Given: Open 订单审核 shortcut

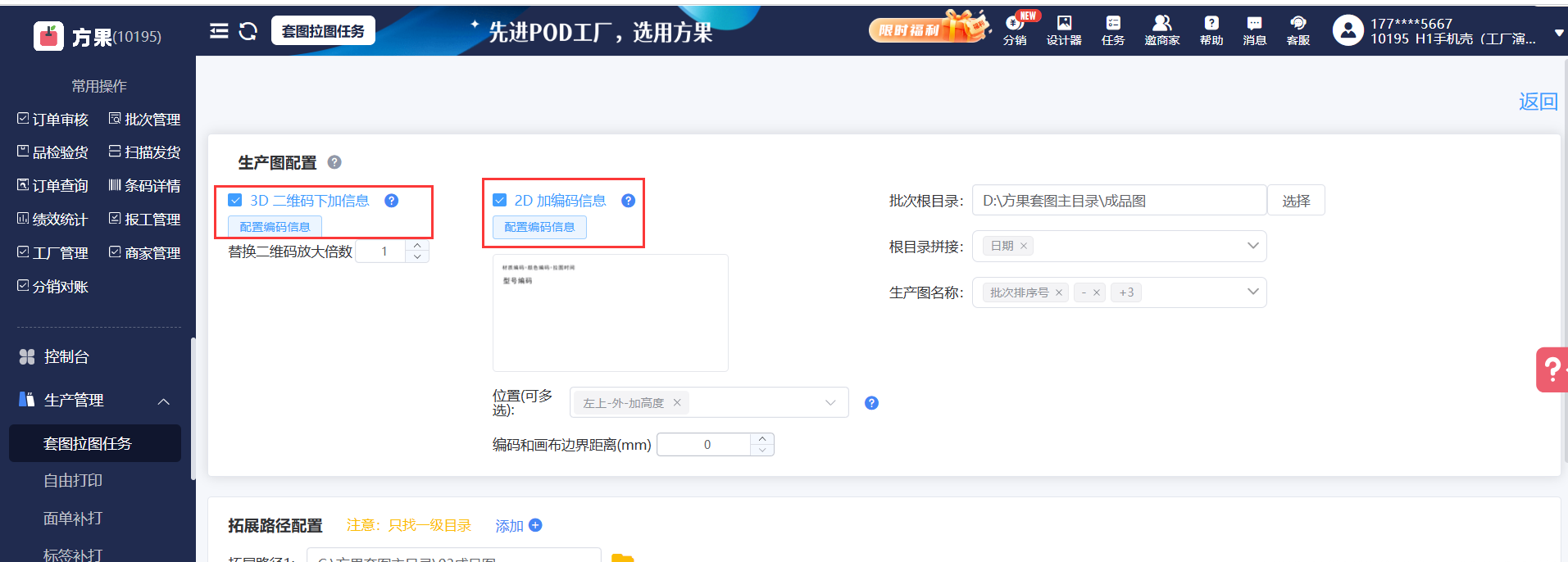Looking at the screenshot, I should (53, 120).
